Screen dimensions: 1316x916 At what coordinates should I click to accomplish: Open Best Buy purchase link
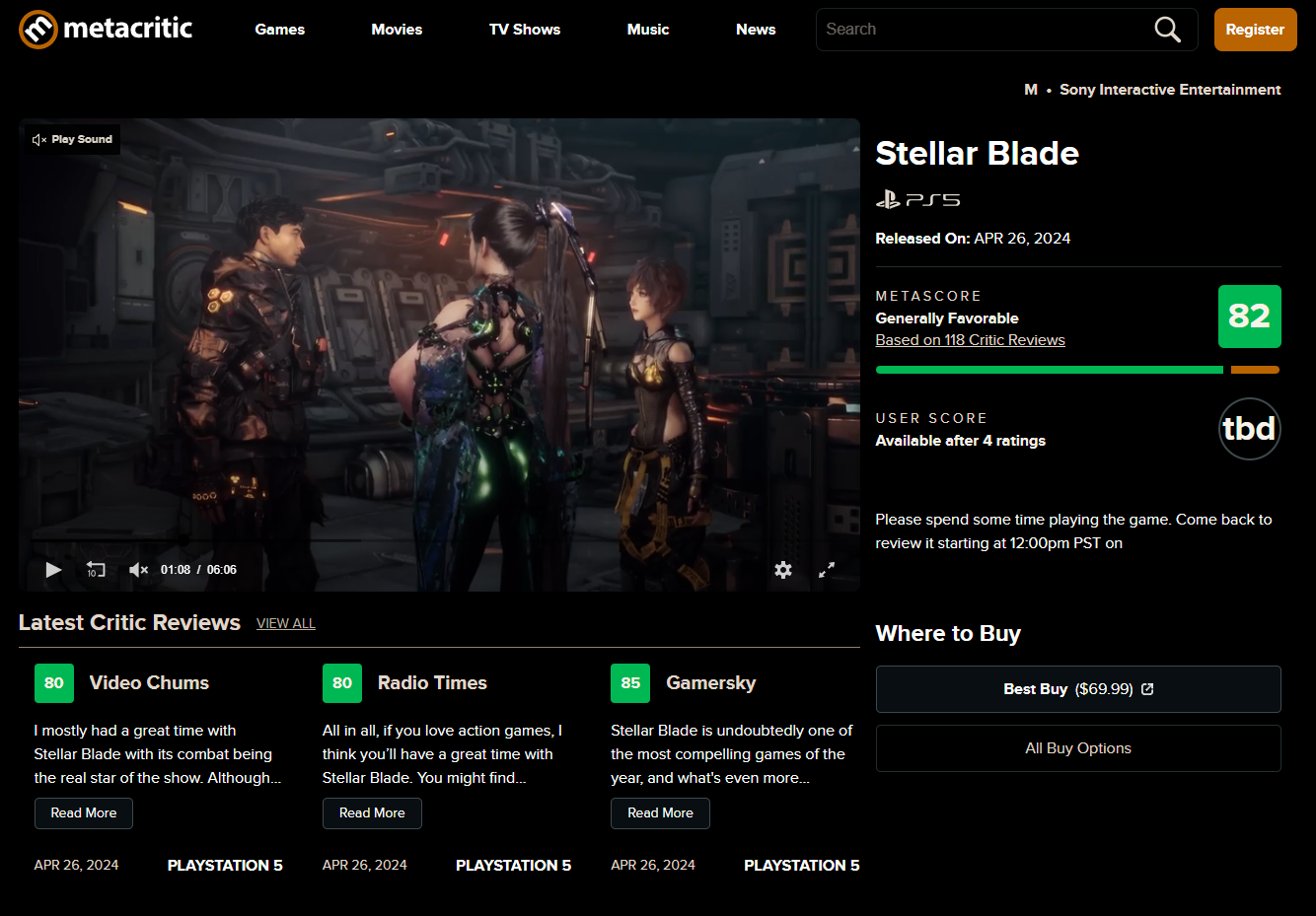pyautogui.click(x=1077, y=689)
